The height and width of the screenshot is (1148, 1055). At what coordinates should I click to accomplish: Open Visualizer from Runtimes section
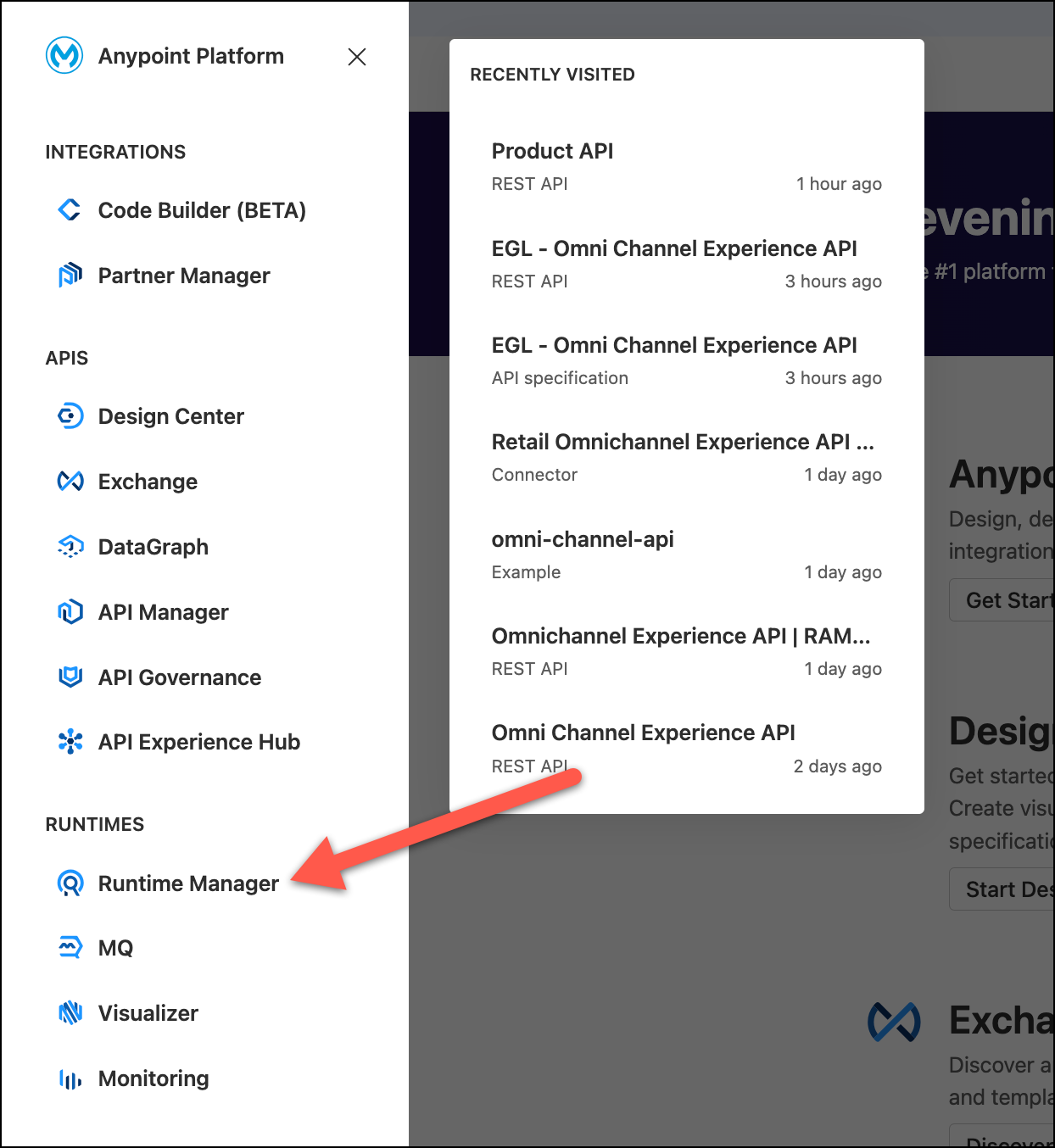(148, 1013)
